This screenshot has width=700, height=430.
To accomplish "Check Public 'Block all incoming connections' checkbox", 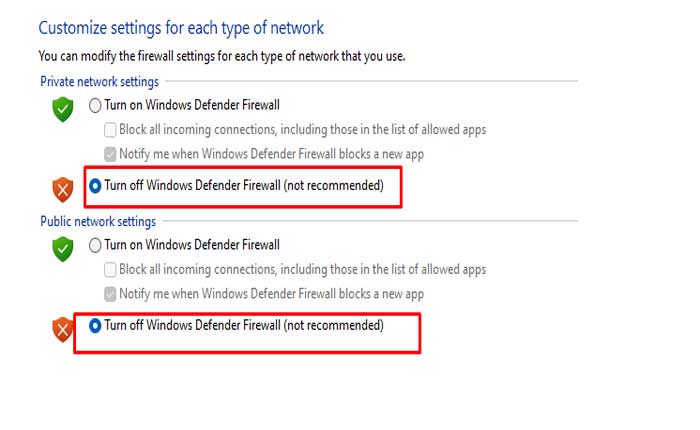I will (110, 269).
